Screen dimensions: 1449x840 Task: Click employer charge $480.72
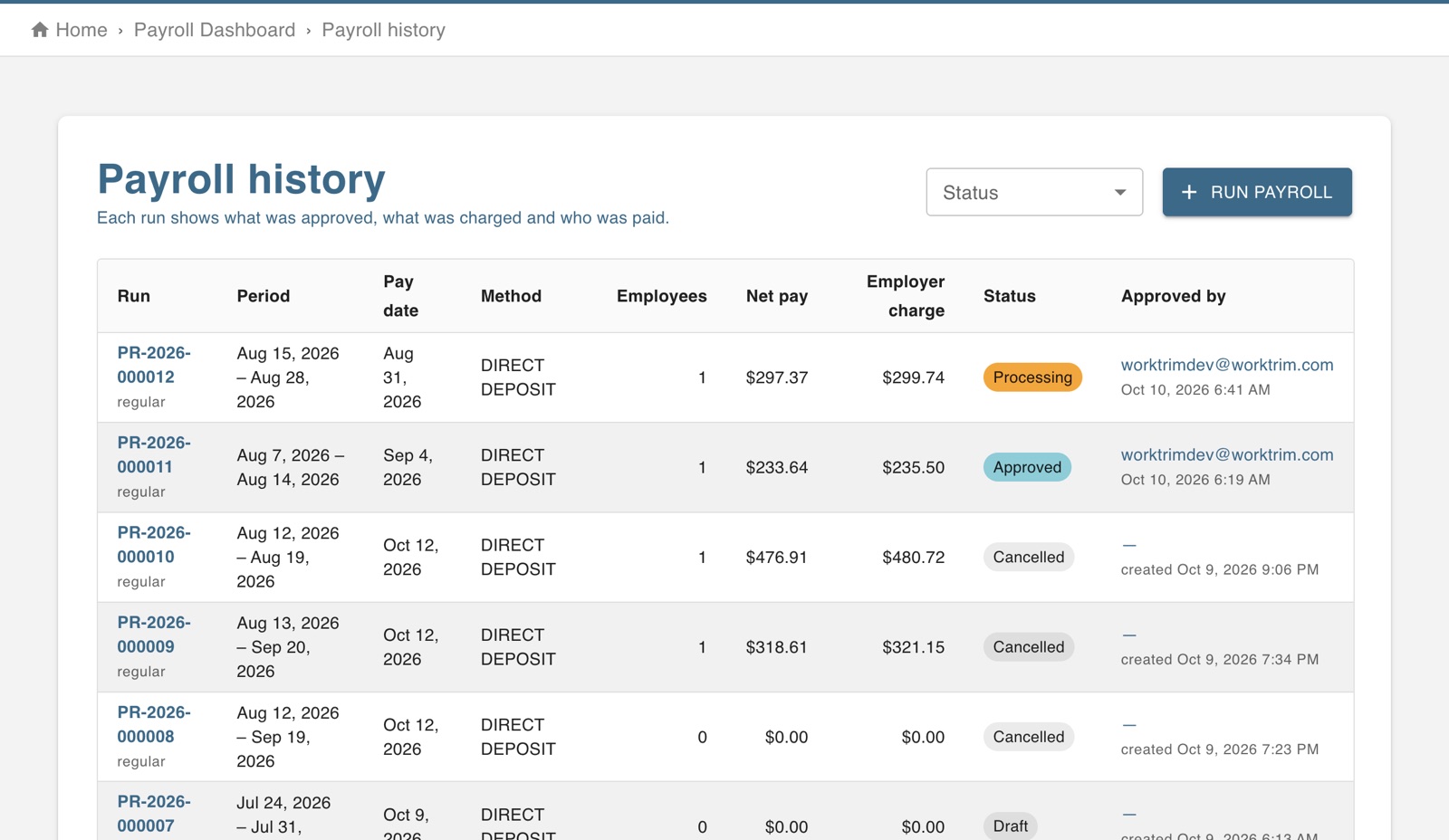pyautogui.click(x=914, y=557)
